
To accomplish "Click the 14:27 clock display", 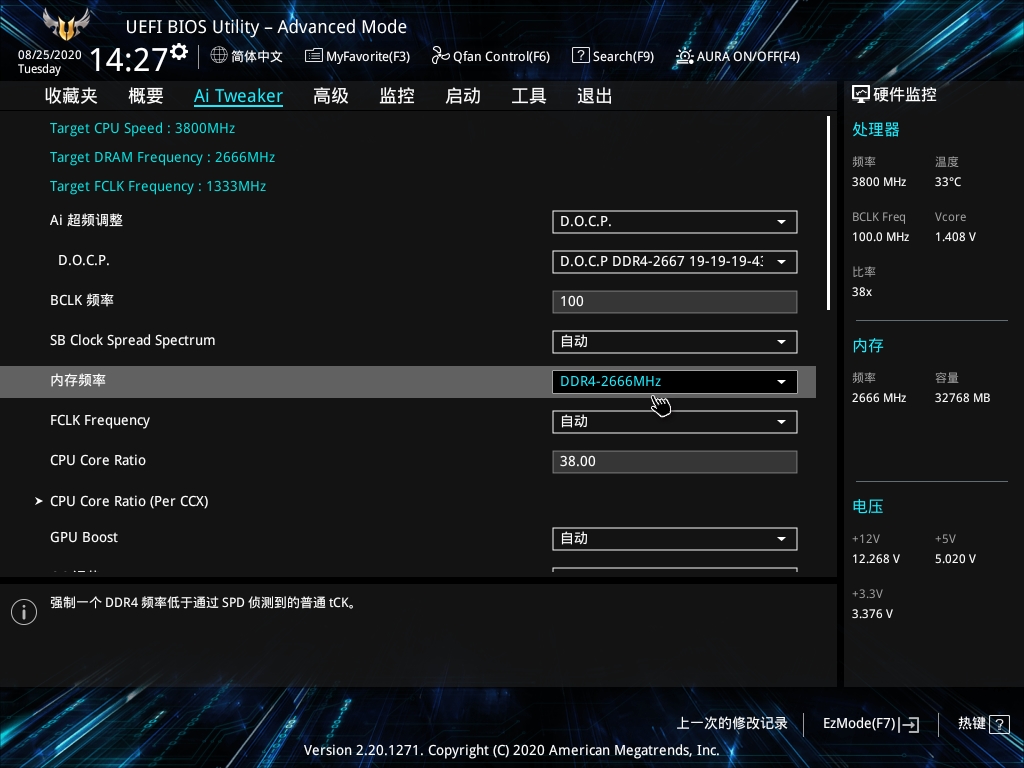I will pyautogui.click(x=129, y=60).
